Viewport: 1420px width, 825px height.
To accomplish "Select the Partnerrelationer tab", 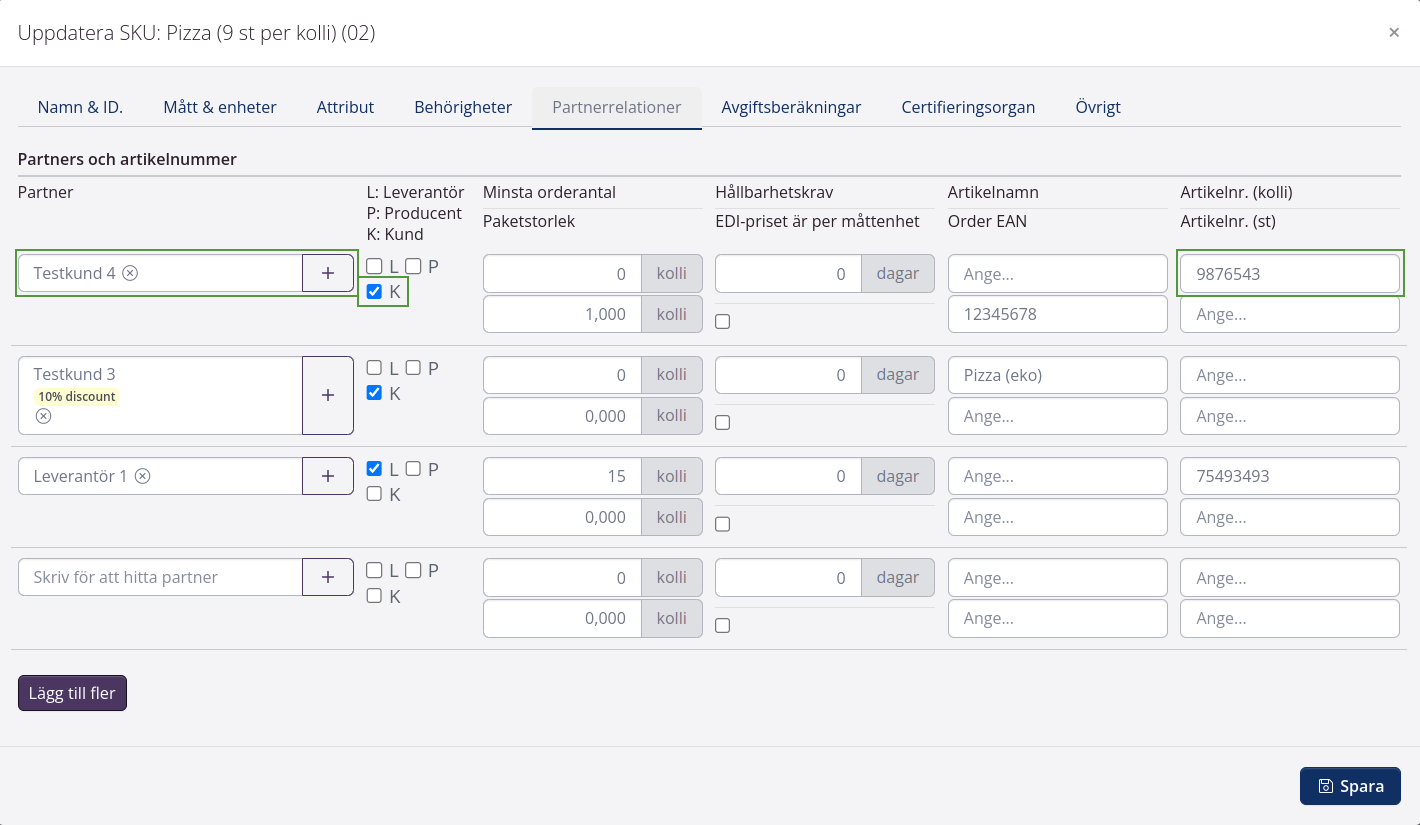I will (617, 107).
